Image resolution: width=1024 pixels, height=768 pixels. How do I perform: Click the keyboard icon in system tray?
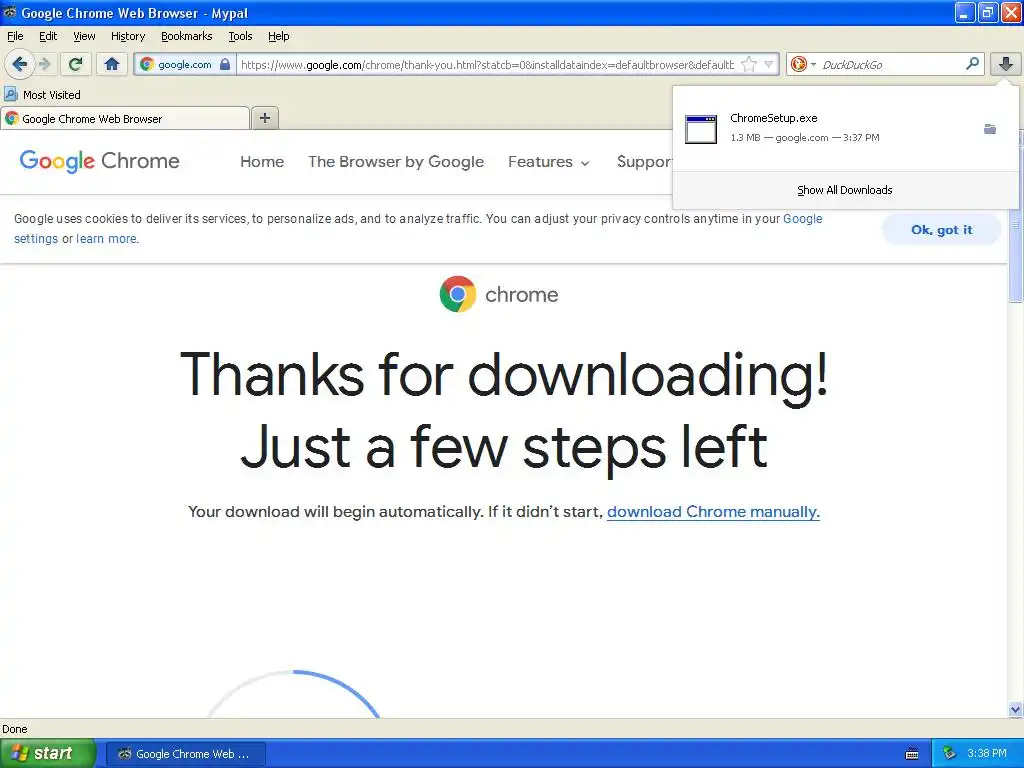point(912,754)
